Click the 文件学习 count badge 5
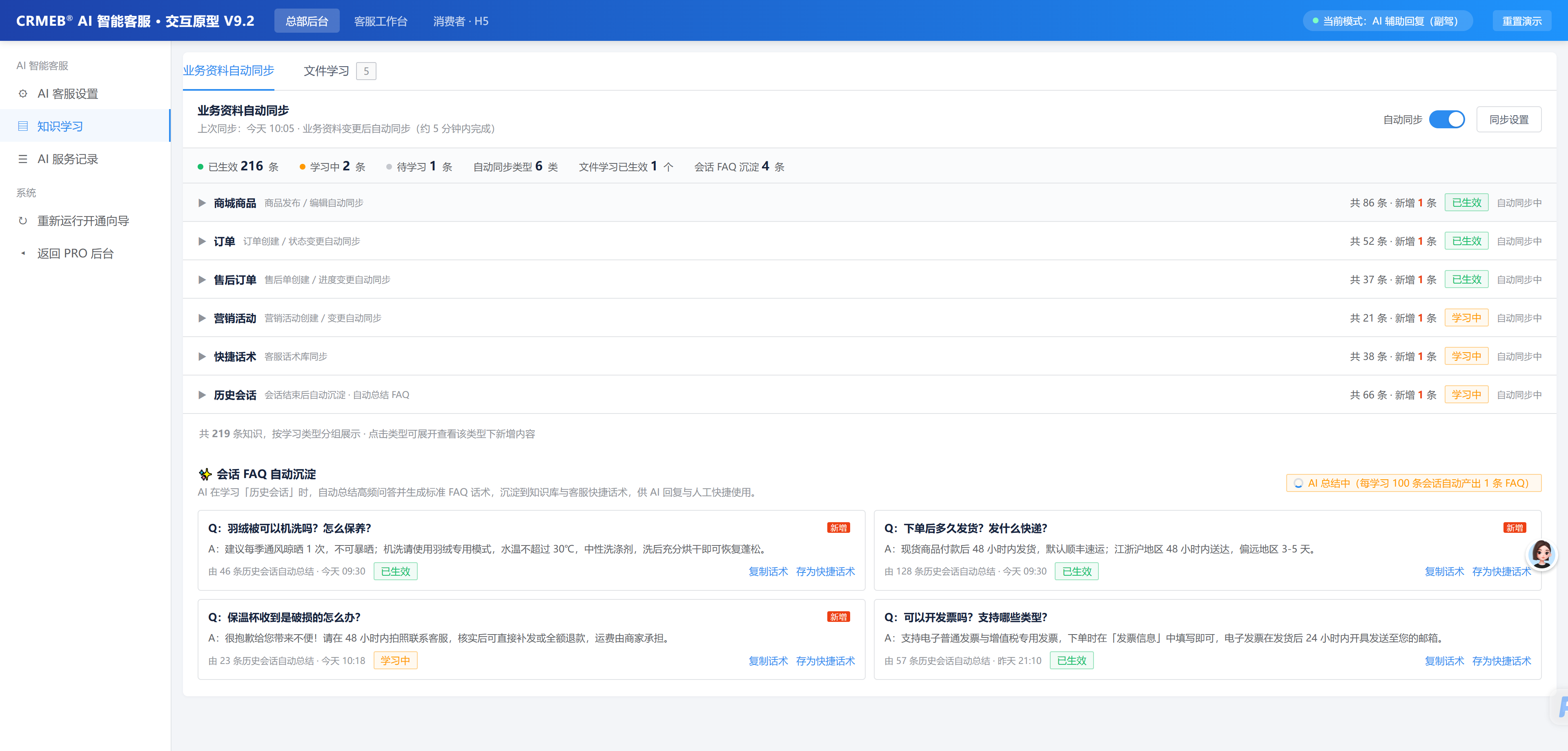Viewport: 1568px width, 751px height. [366, 71]
